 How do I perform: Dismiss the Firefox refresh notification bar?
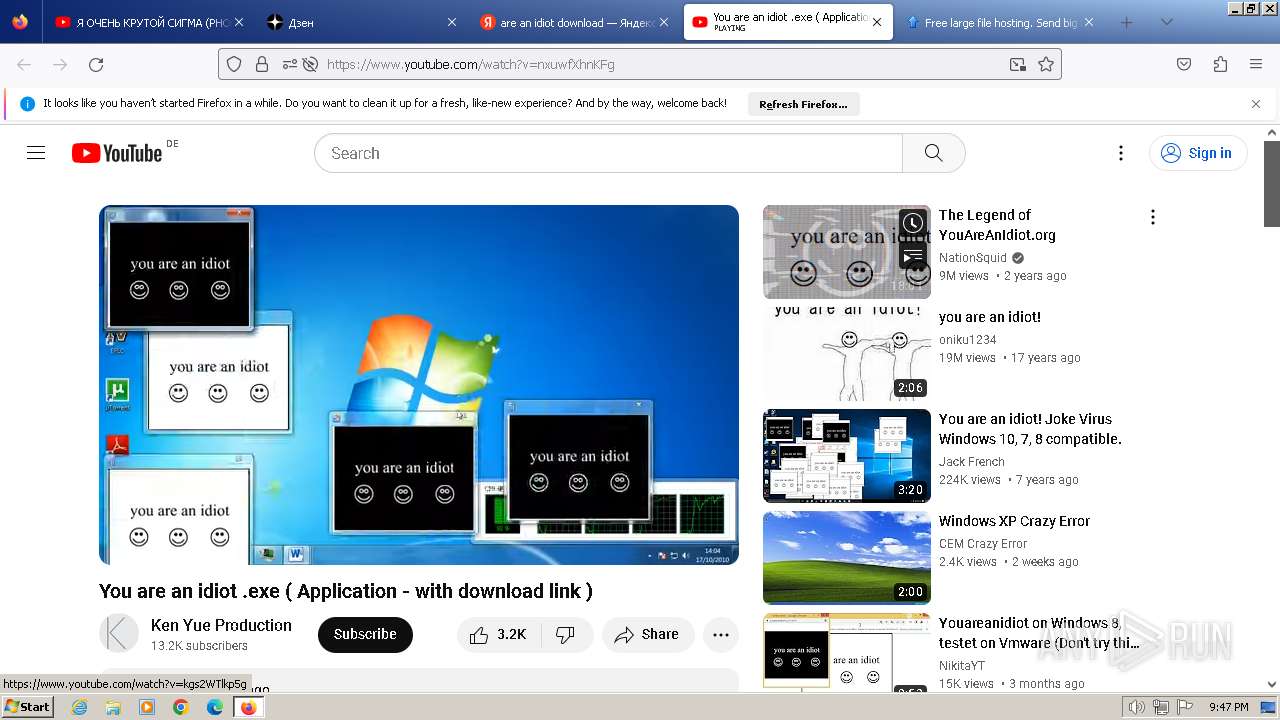(x=1256, y=104)
